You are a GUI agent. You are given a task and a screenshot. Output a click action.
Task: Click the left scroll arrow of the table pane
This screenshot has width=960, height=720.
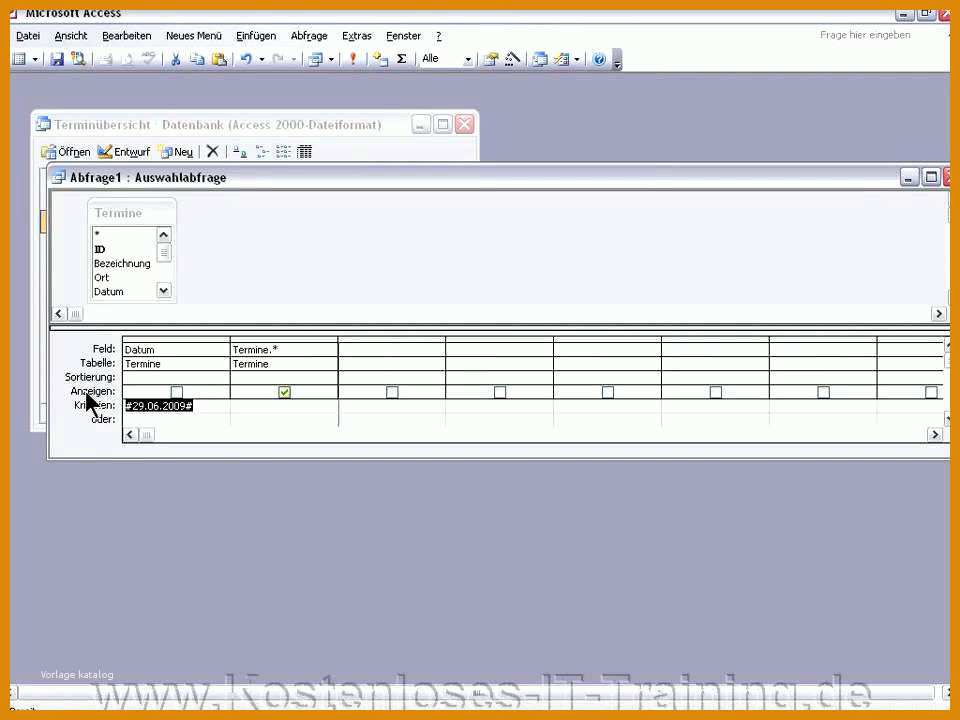59,314
